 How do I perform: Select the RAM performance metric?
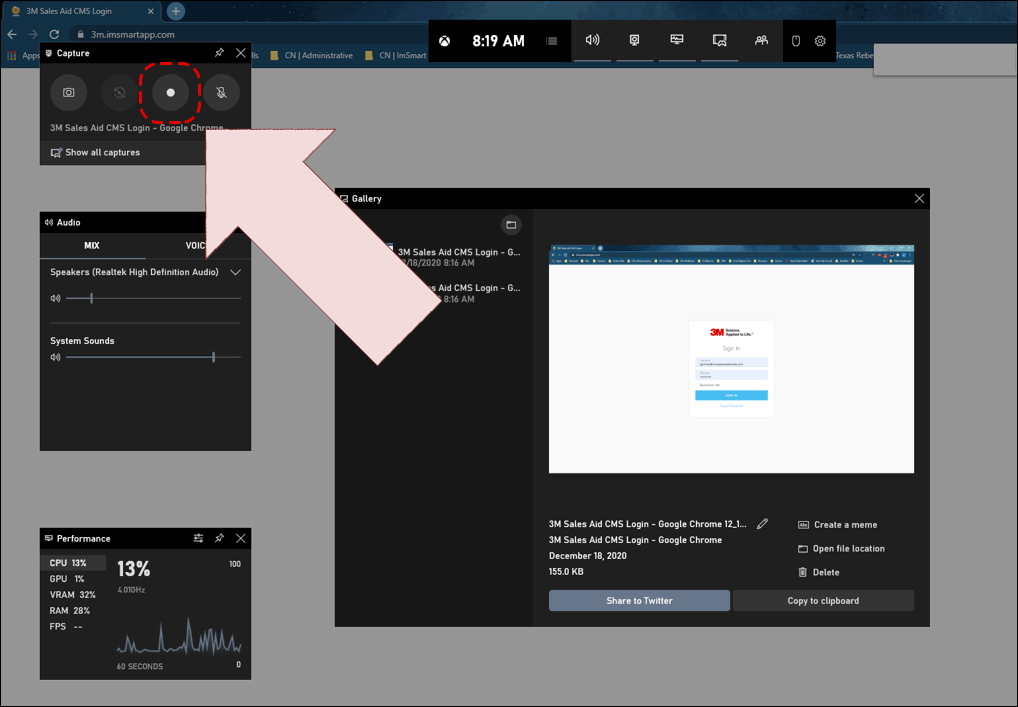73,610
